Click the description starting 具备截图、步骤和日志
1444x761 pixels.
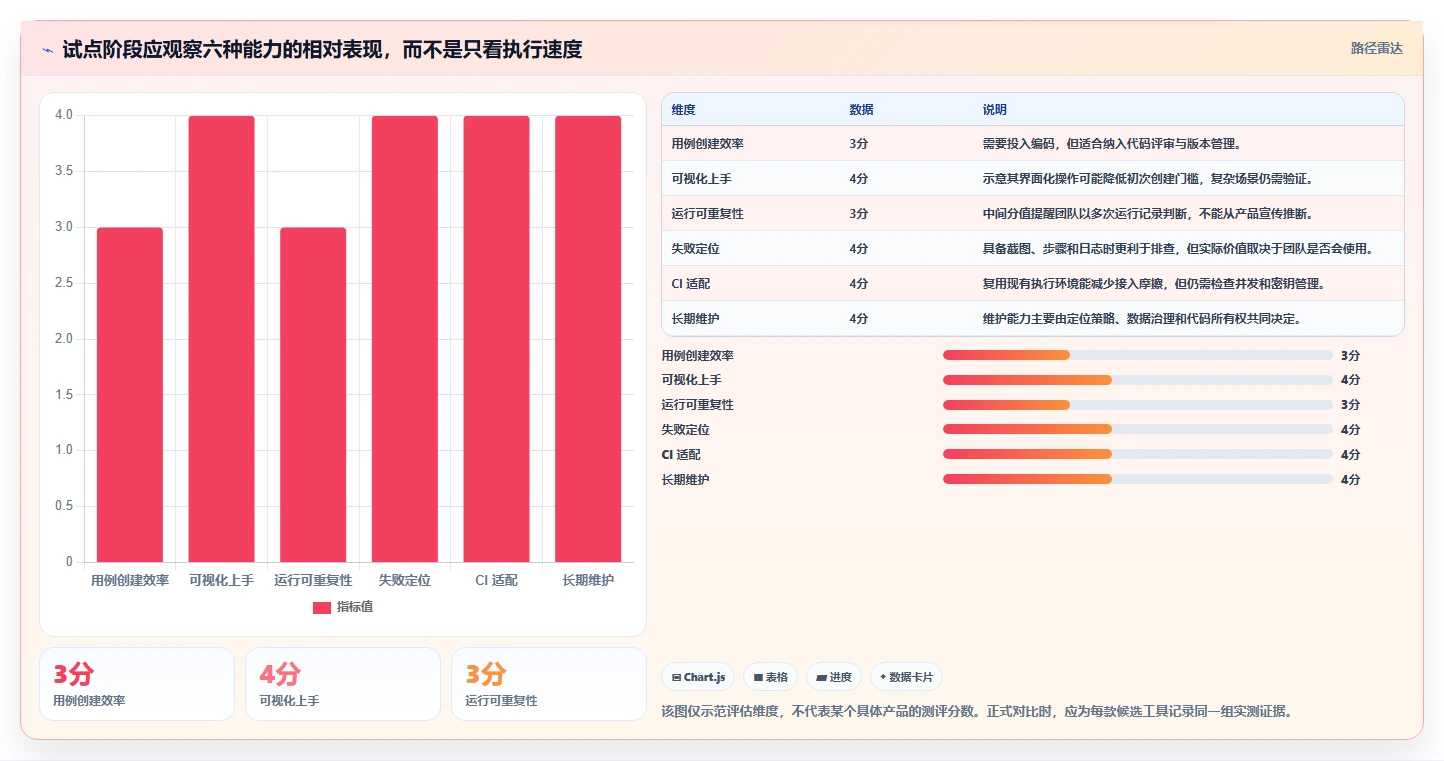[1178, 249]
